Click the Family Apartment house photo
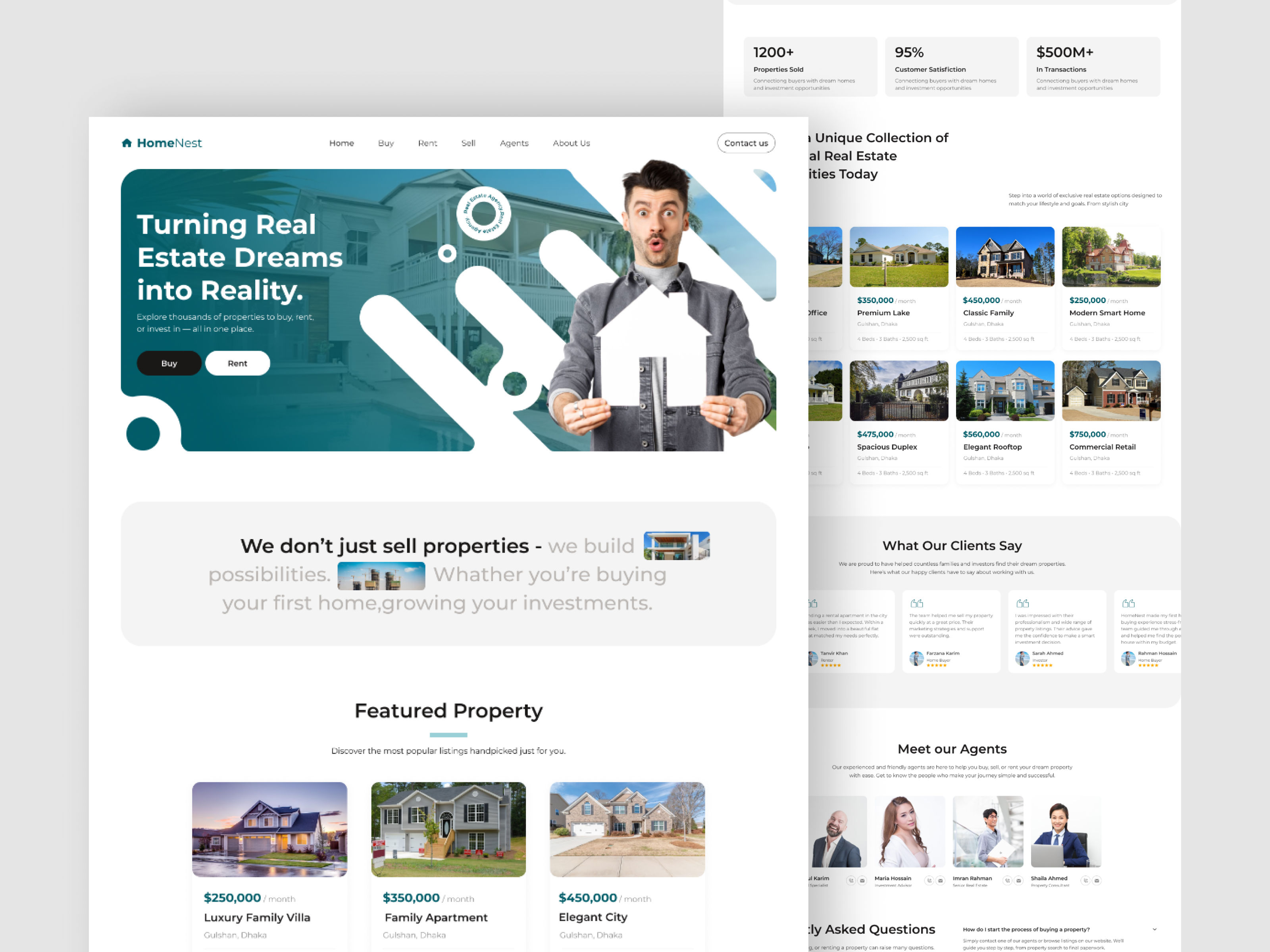Image resolution: width=1270 pixels, height=952 pixels. click(x=448, y=829)
